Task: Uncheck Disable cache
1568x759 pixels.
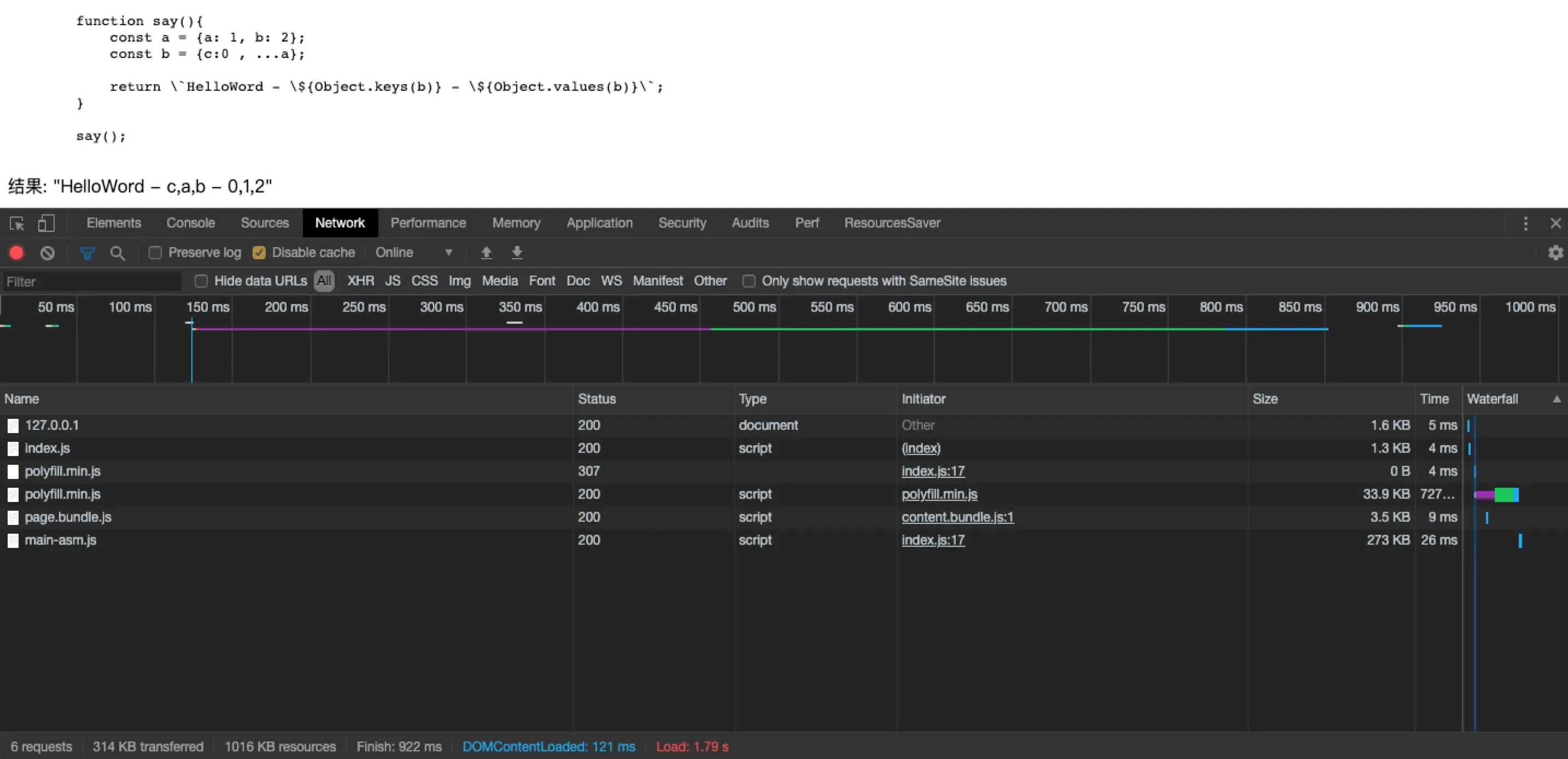Action: (x=259, y=253)
